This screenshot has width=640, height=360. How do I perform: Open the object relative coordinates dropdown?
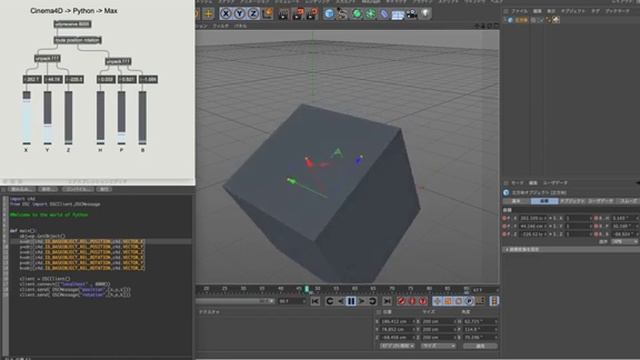pyautogui.click(x=397, y=346)
